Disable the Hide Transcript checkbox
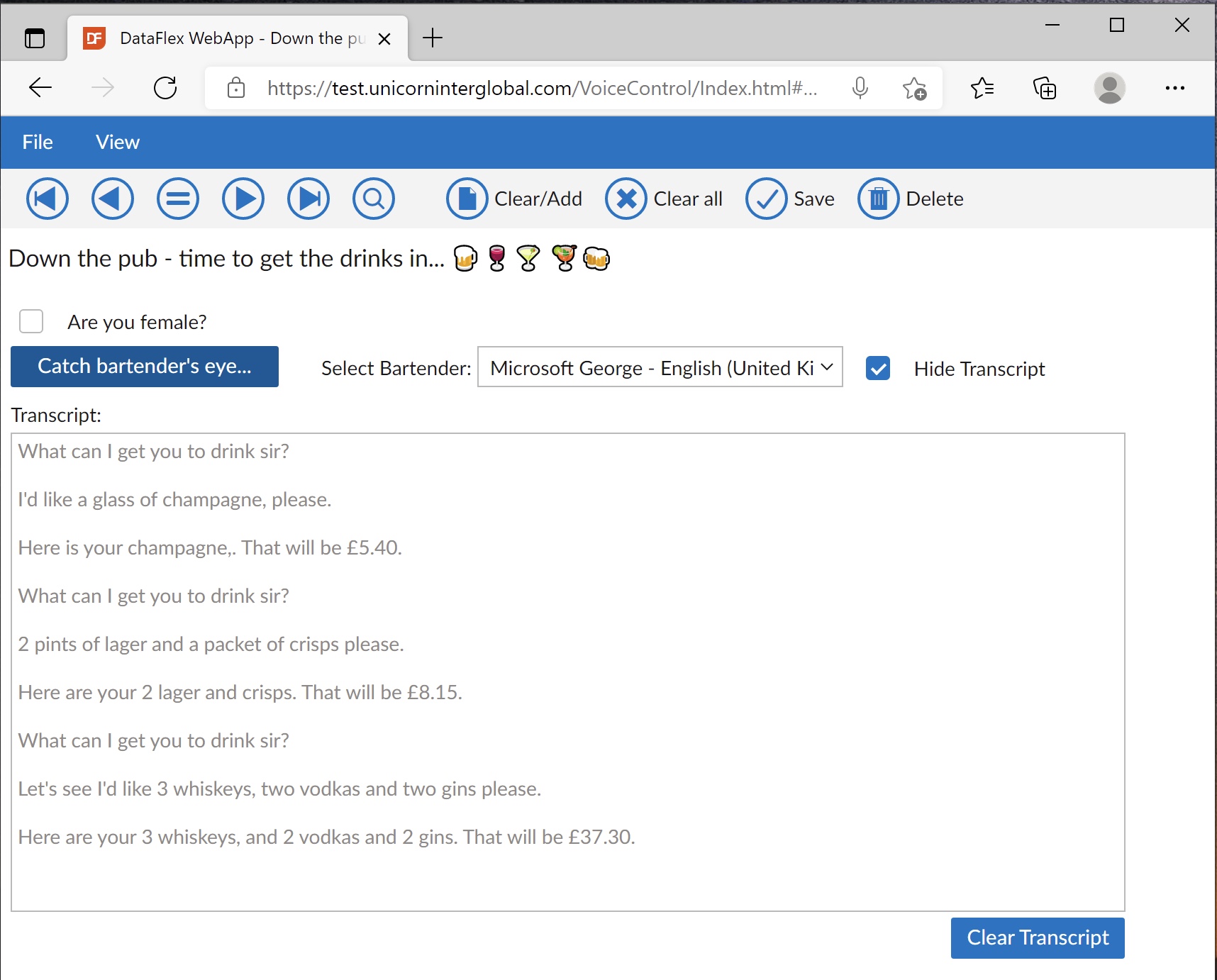Viewport: 1217px width, 980px height. click(878, 369)
